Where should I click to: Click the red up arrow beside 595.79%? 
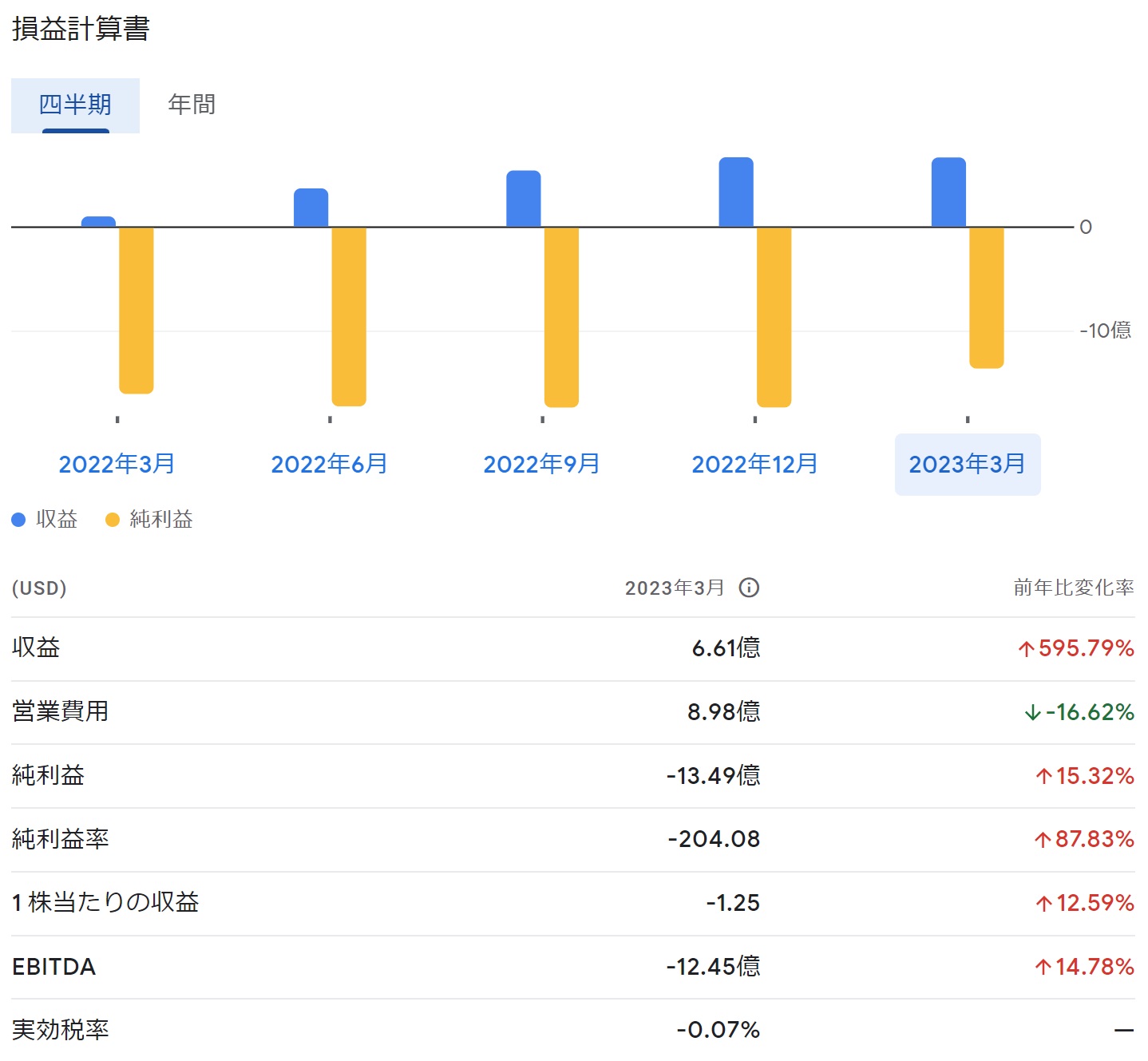[x=1026, y=648]
